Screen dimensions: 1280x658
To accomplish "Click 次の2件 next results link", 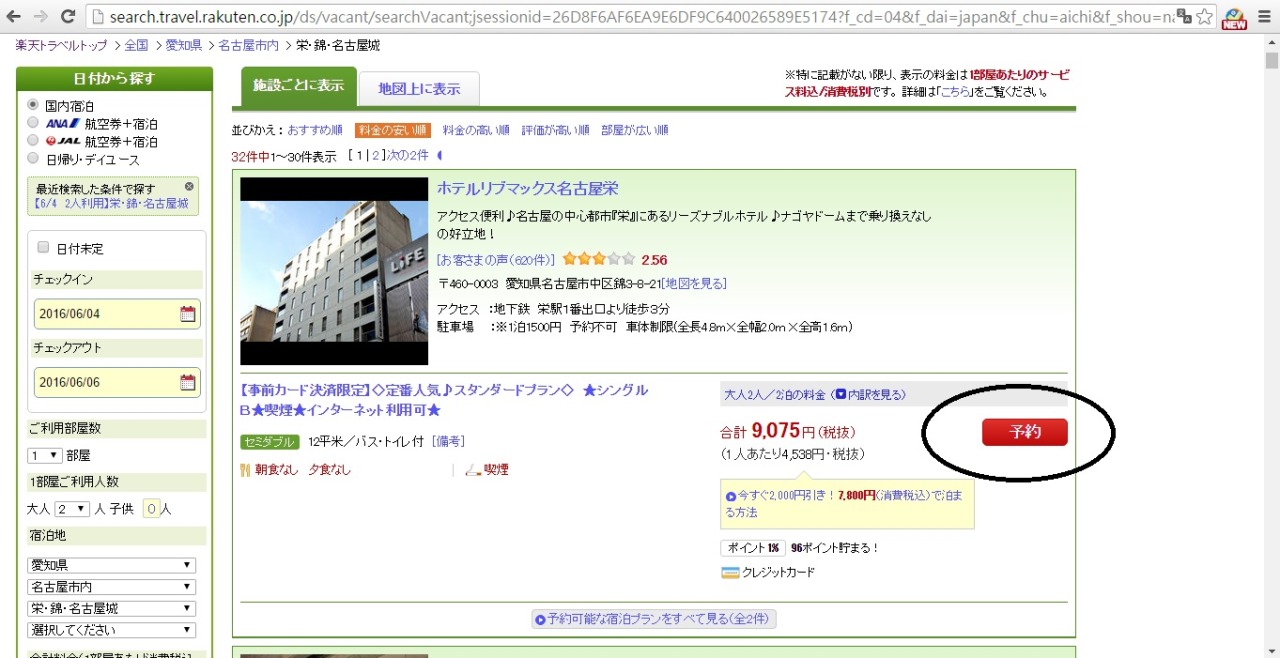I will pos(407,156).
